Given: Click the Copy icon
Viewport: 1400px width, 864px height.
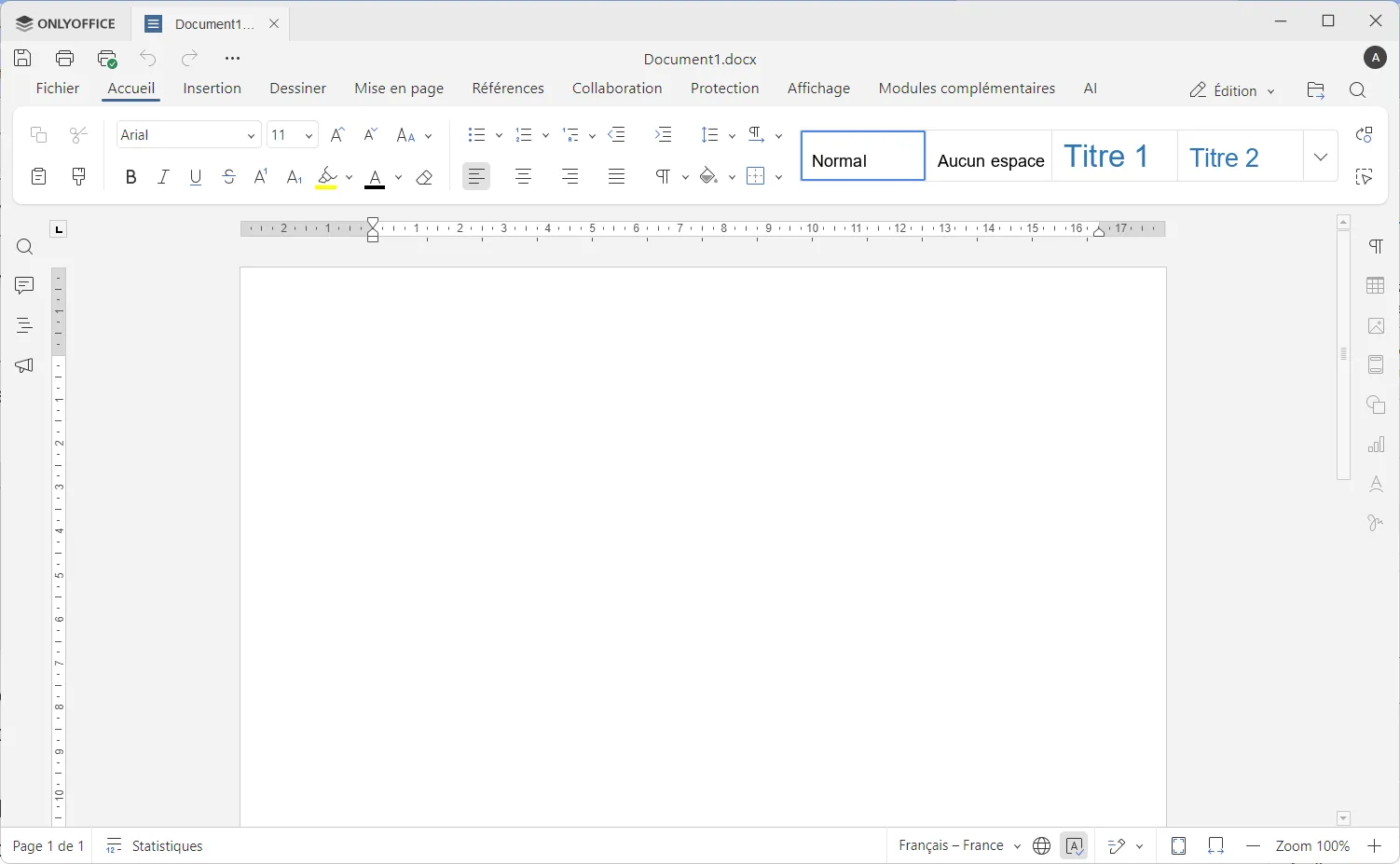Looking at the screenshot, I should (x=38, y=135).
